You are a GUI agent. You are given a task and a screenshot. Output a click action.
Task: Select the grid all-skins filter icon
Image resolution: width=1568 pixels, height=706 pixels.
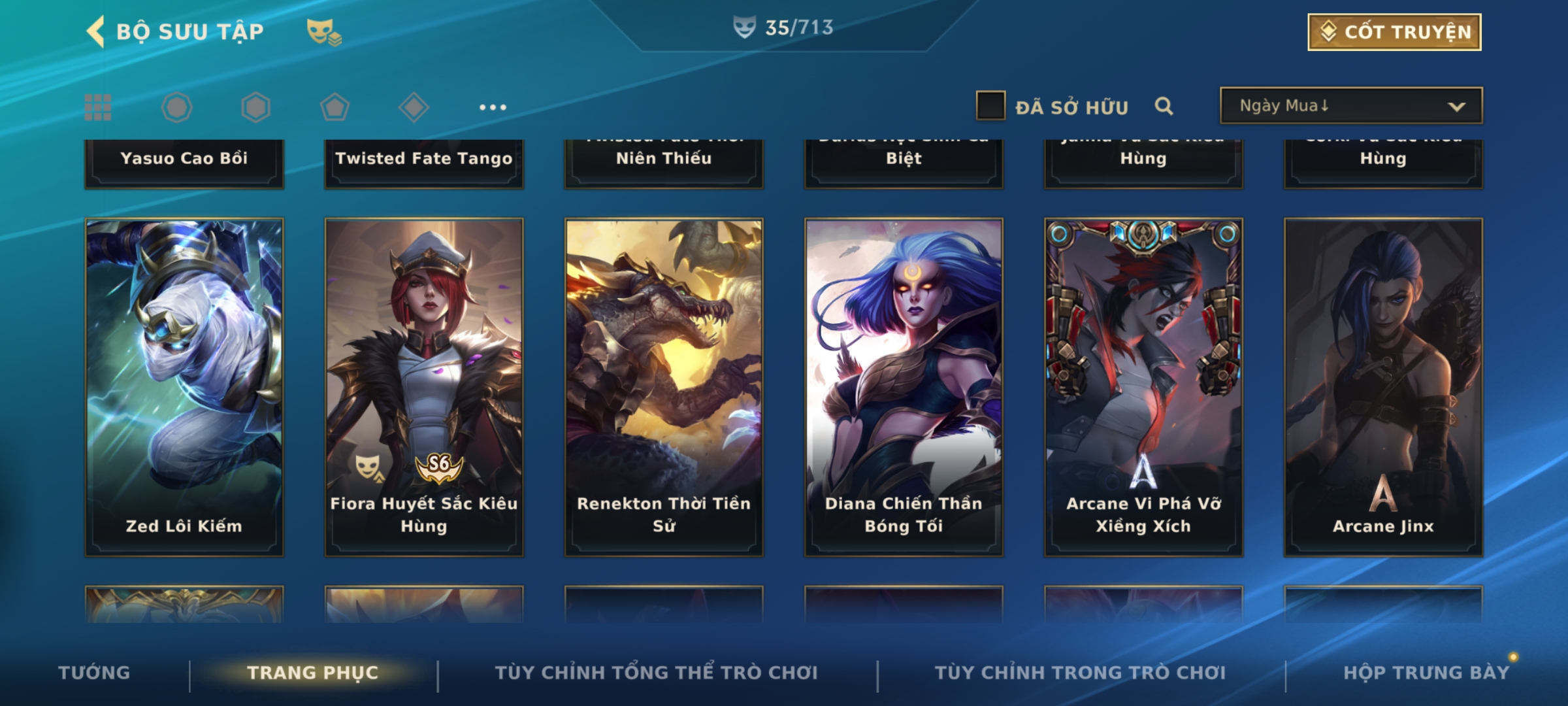[98, 107]
